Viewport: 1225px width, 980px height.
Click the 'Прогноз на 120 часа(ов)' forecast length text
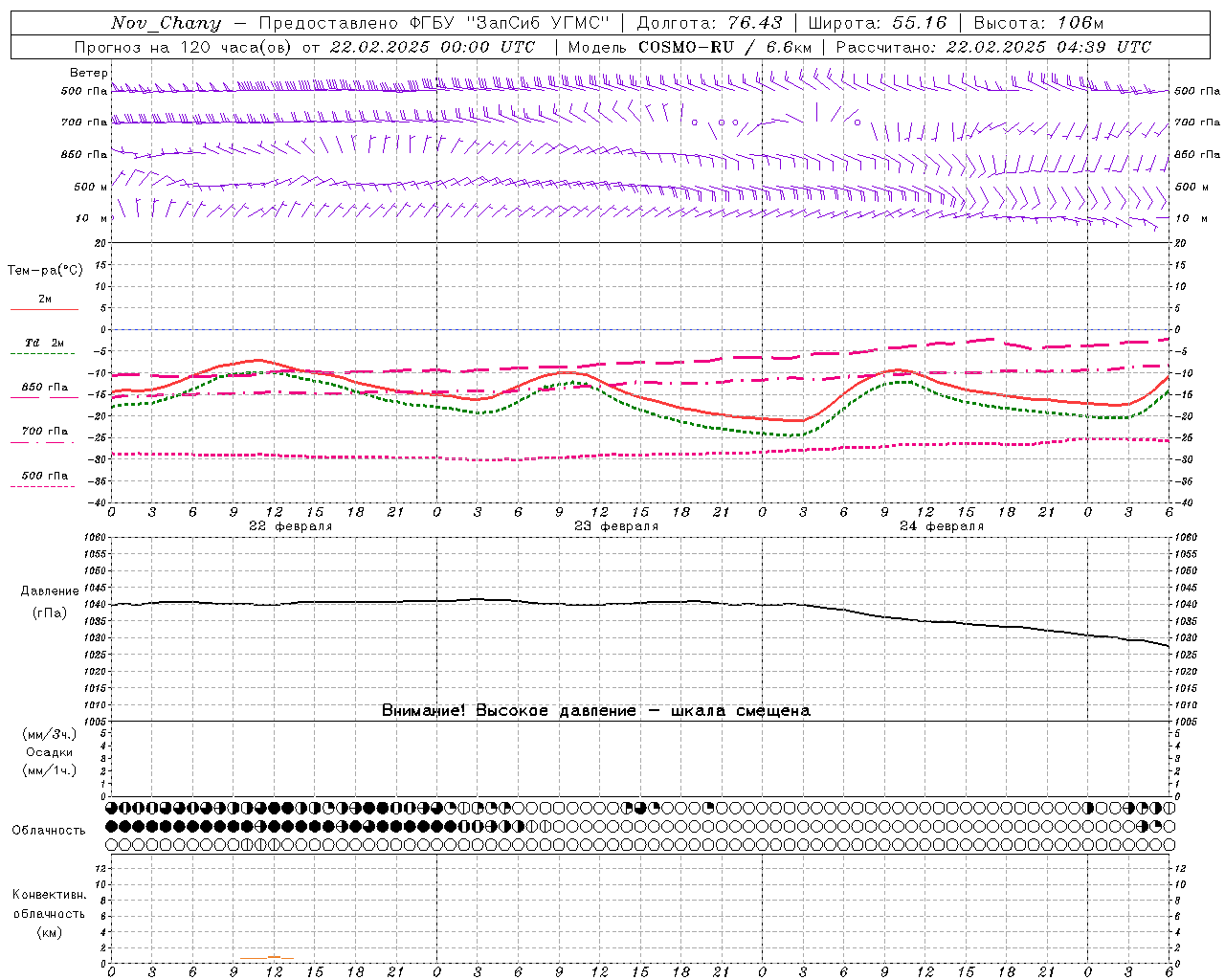pos(184,47)
